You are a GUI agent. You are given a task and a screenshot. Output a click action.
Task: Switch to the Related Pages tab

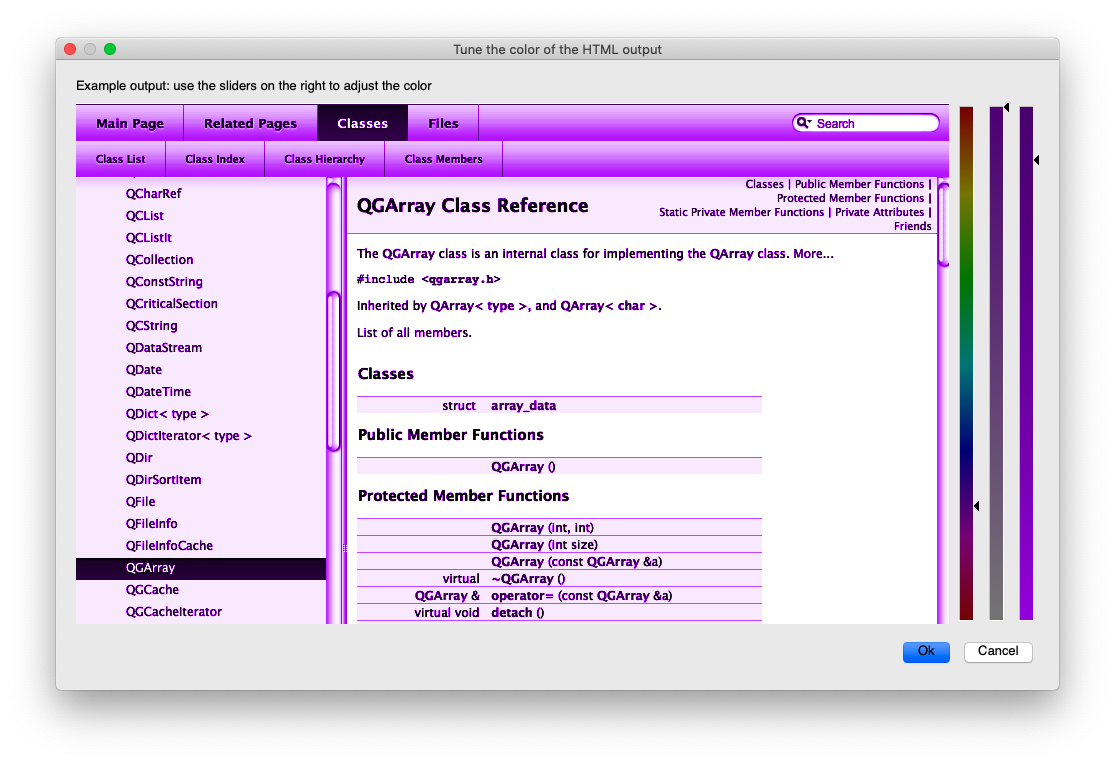(x=250, y=123)
